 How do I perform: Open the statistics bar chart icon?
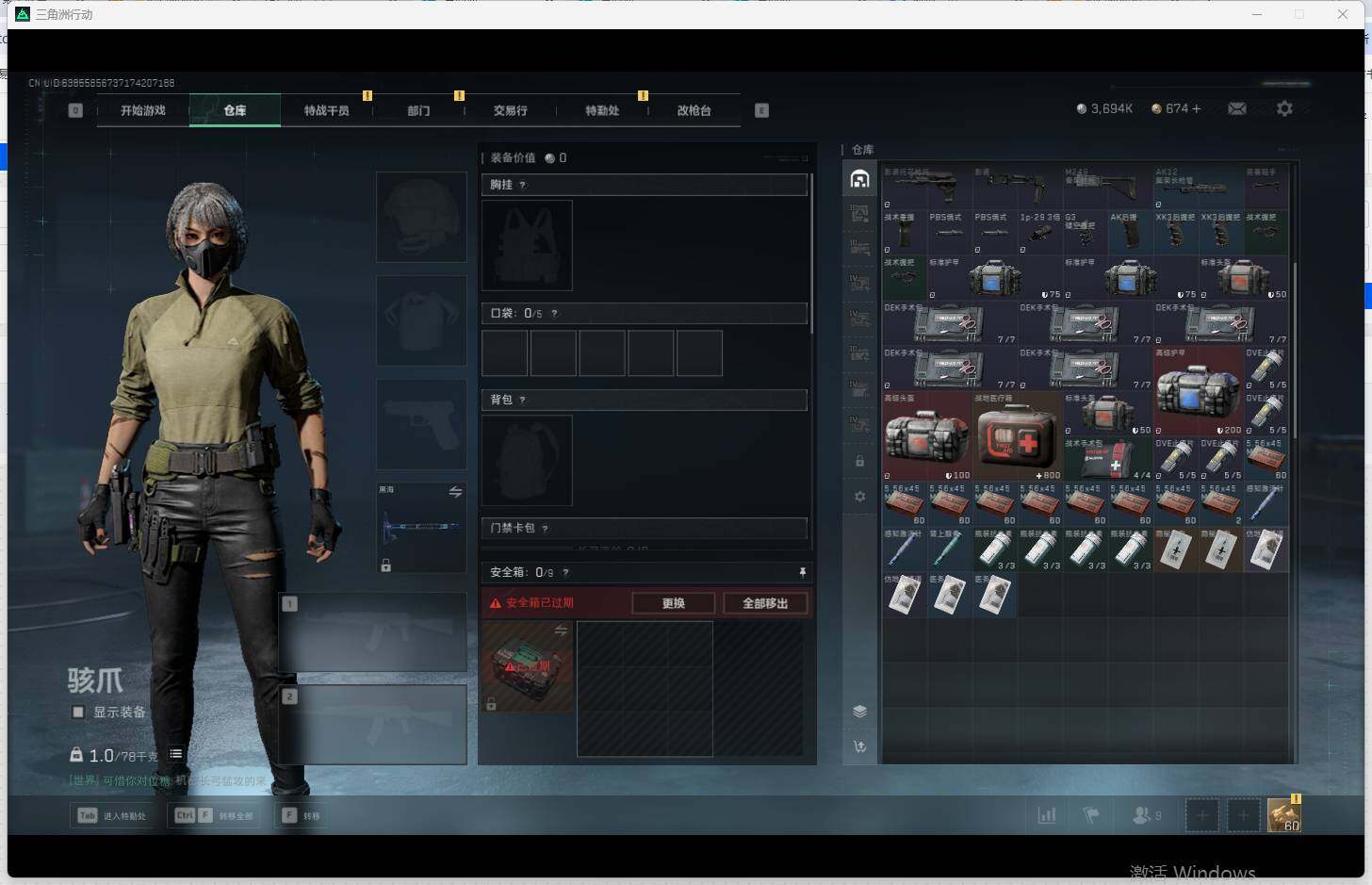[1046, 815]
